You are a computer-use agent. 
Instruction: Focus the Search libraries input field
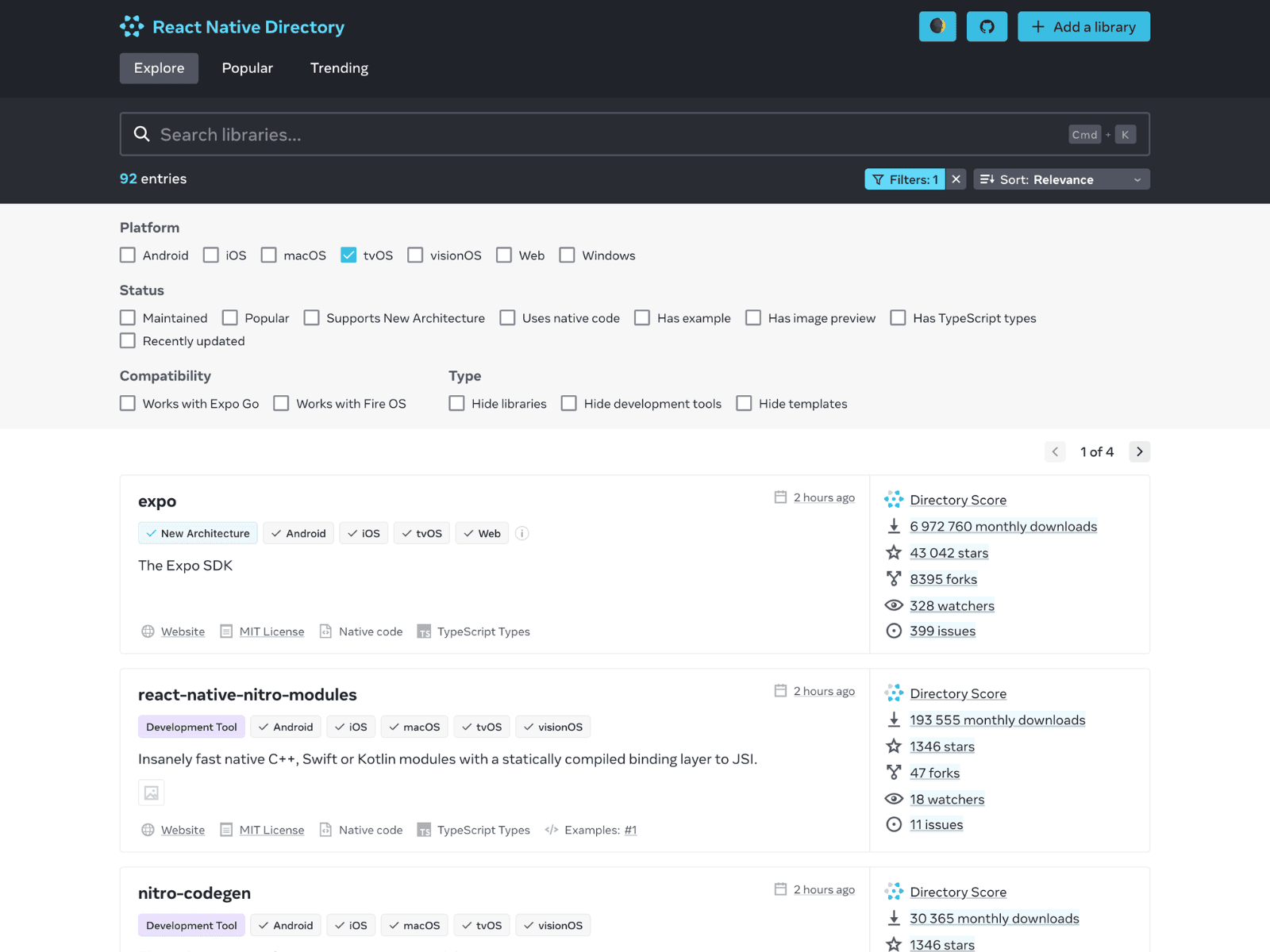[611, 134]
